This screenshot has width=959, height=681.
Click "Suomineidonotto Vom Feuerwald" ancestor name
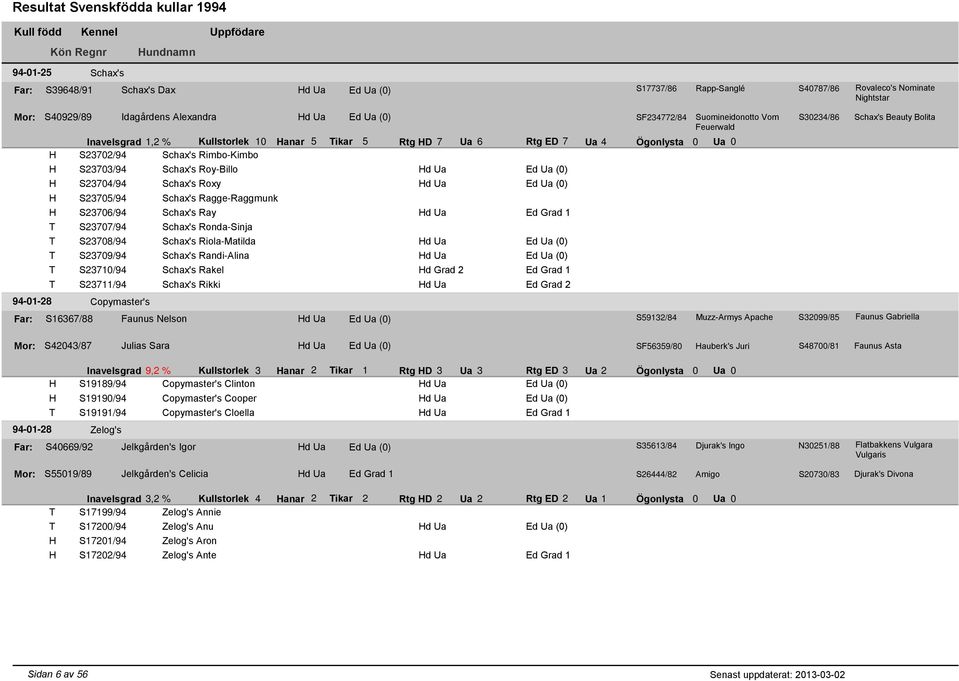click(737, 122)
